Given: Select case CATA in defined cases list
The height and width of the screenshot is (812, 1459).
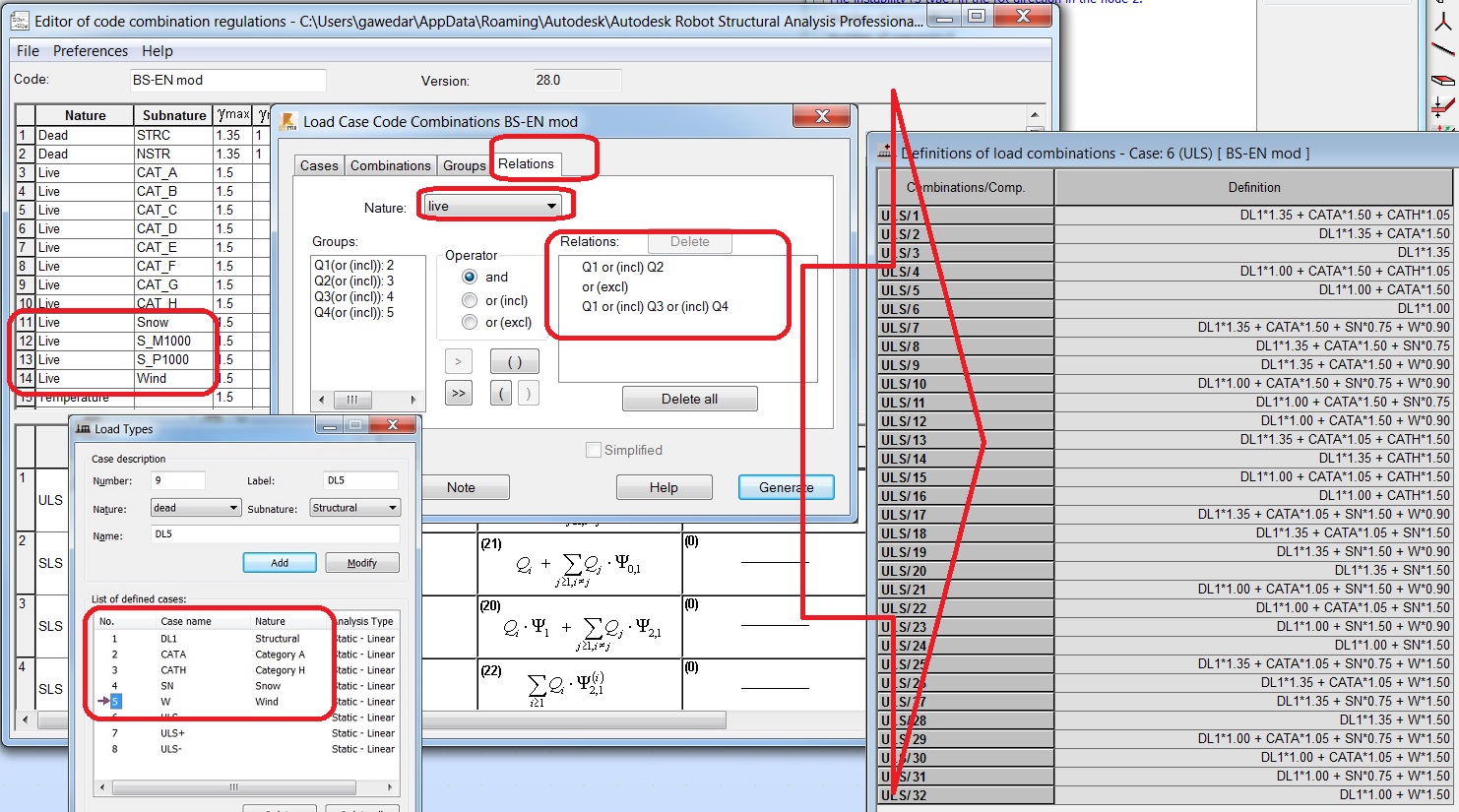Looking at the screenshot, I should (x=173, y=655).
